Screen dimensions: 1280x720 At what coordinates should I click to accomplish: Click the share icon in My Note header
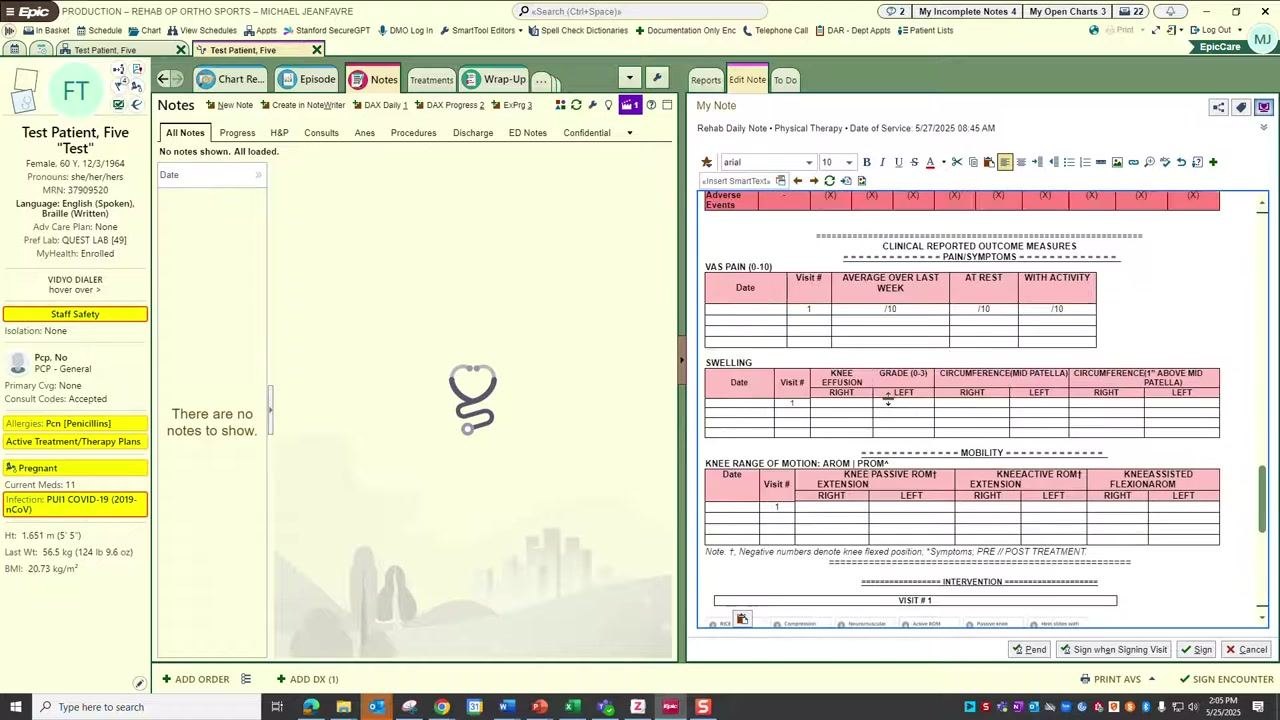coord(1218,107)
